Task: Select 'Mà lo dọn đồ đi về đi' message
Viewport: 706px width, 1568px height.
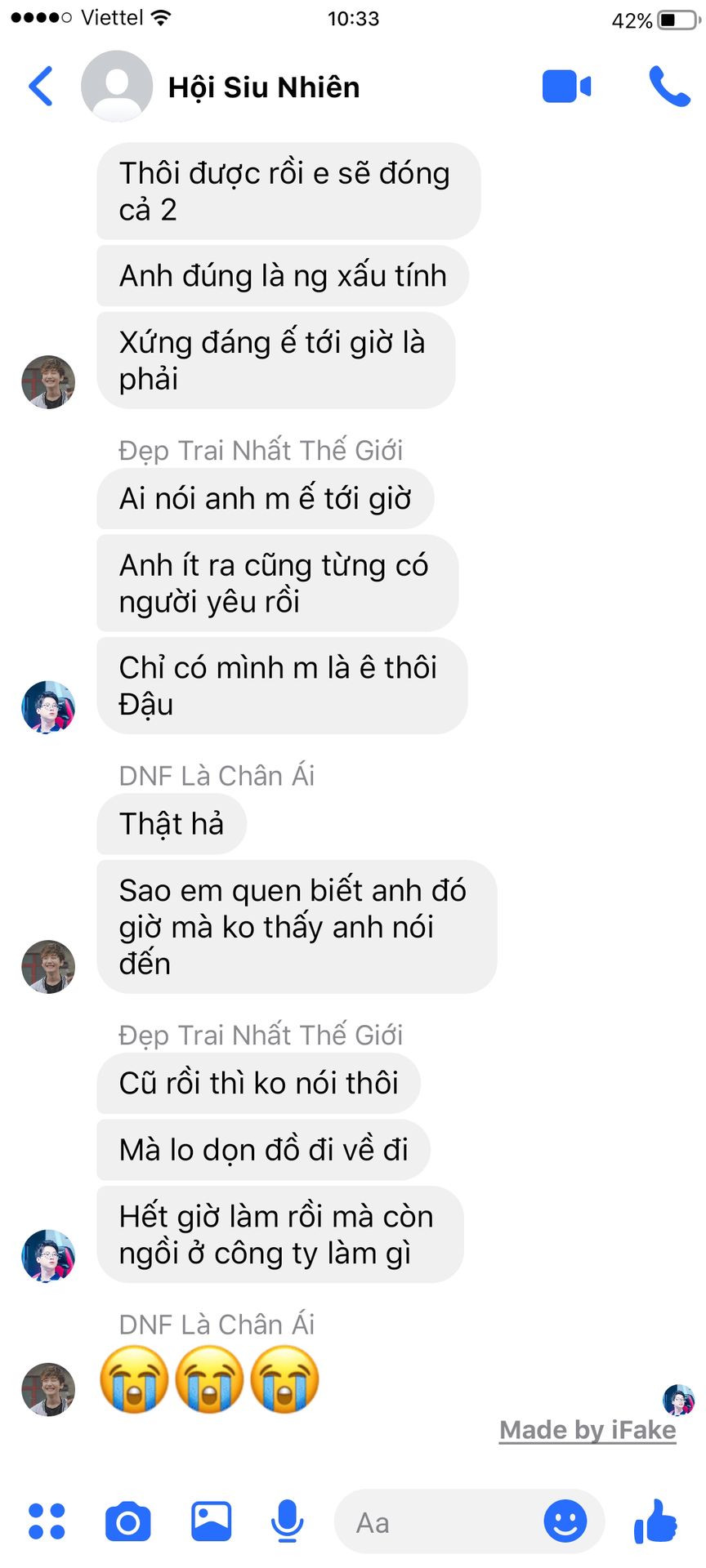Action: coord(263,1150)
